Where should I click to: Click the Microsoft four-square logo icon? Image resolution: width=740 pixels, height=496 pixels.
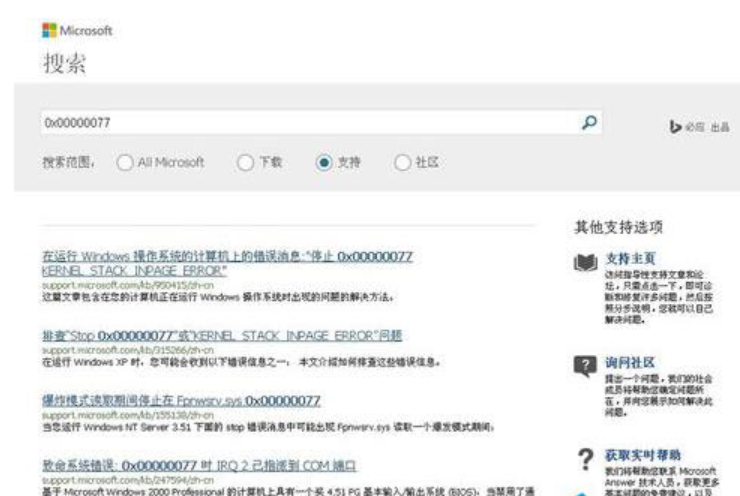[x=49, y=31]
